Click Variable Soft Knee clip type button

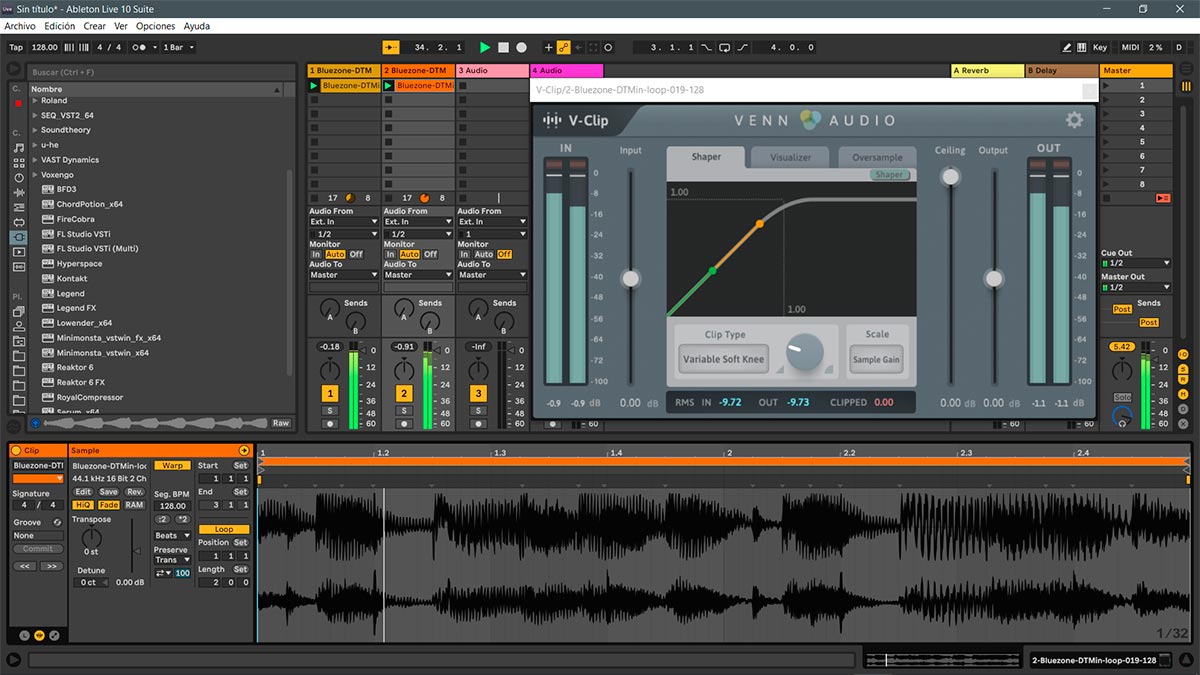(x=724, y=360)
